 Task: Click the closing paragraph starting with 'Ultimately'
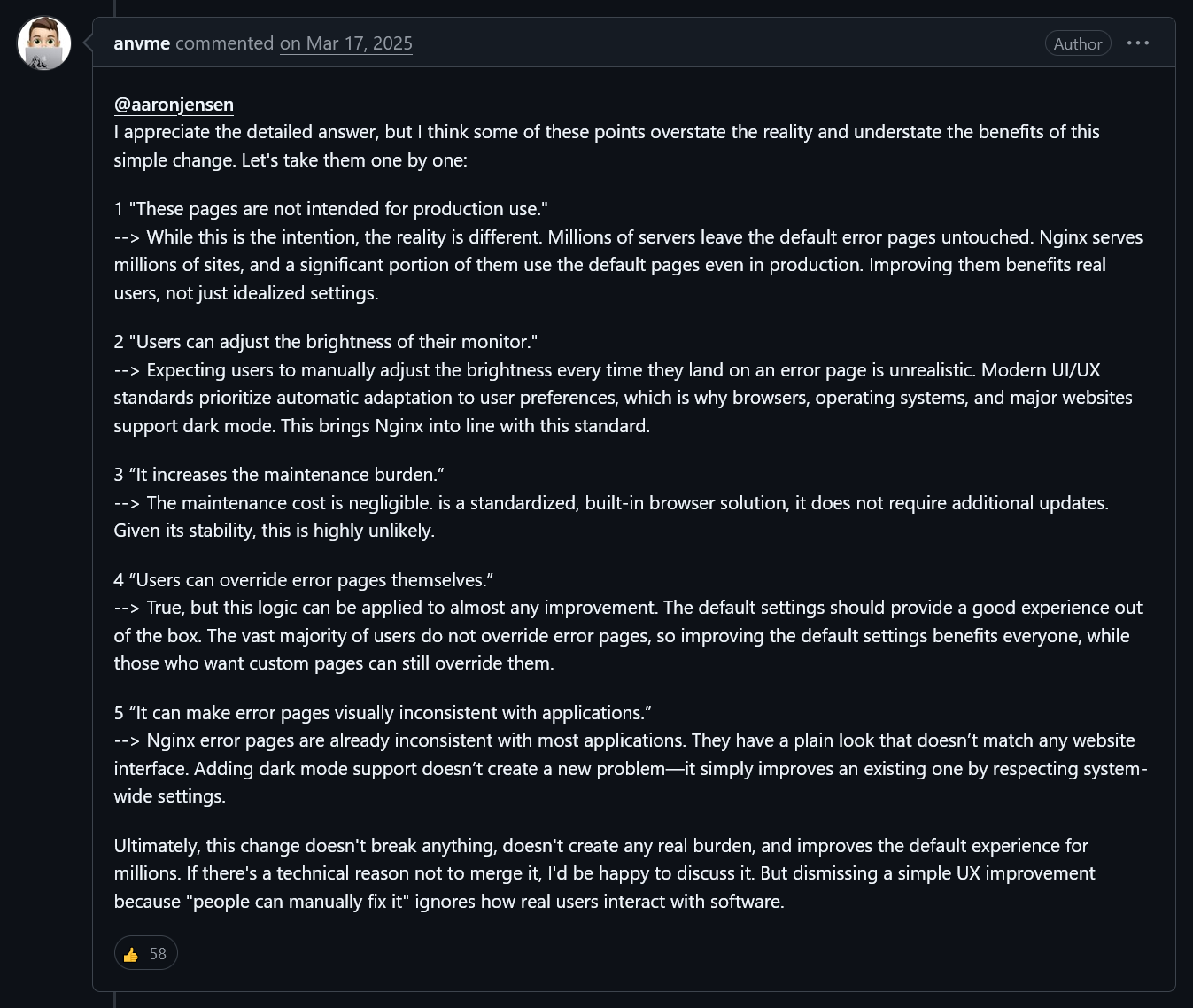(x=605, y=873)
